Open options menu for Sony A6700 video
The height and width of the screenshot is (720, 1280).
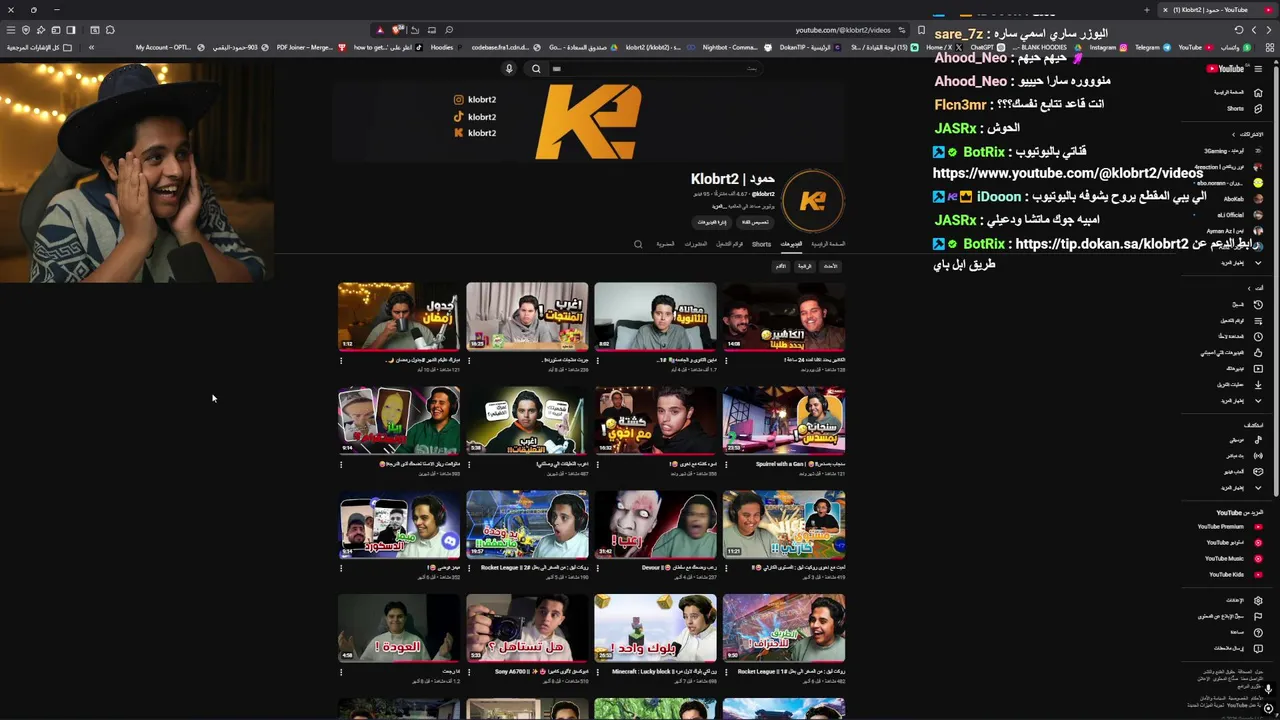[469, 671]
